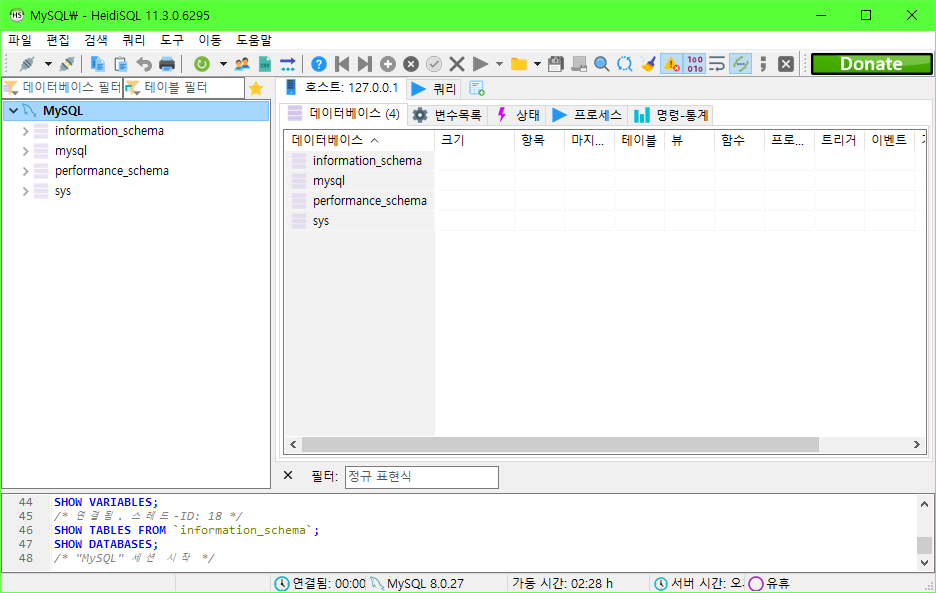Viewport: 936px width, 593px height.
Task: Click the Copy icon in the toolbar
Action: tap(97, 64)
